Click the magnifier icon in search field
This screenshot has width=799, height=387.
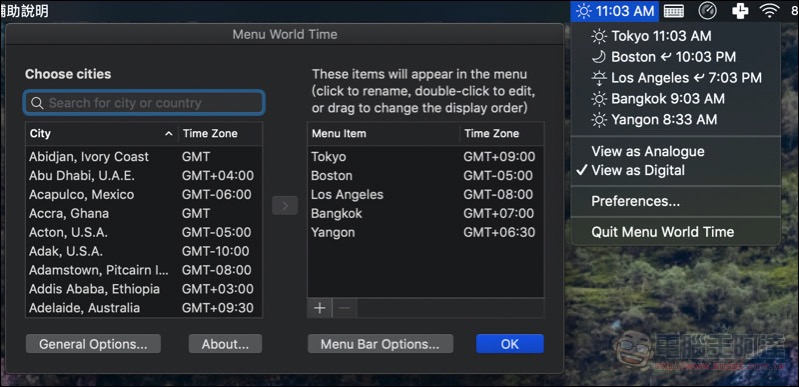37,103
